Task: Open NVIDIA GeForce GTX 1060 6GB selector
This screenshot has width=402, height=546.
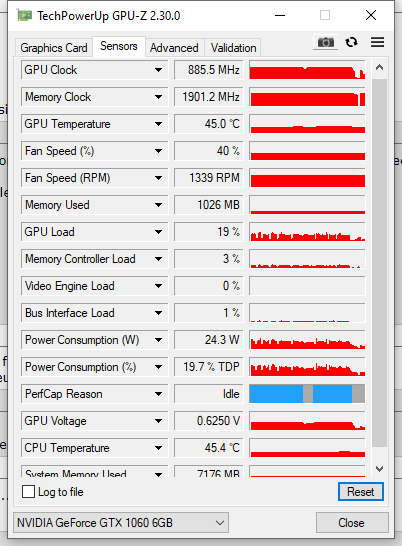Action: (121, 523)
